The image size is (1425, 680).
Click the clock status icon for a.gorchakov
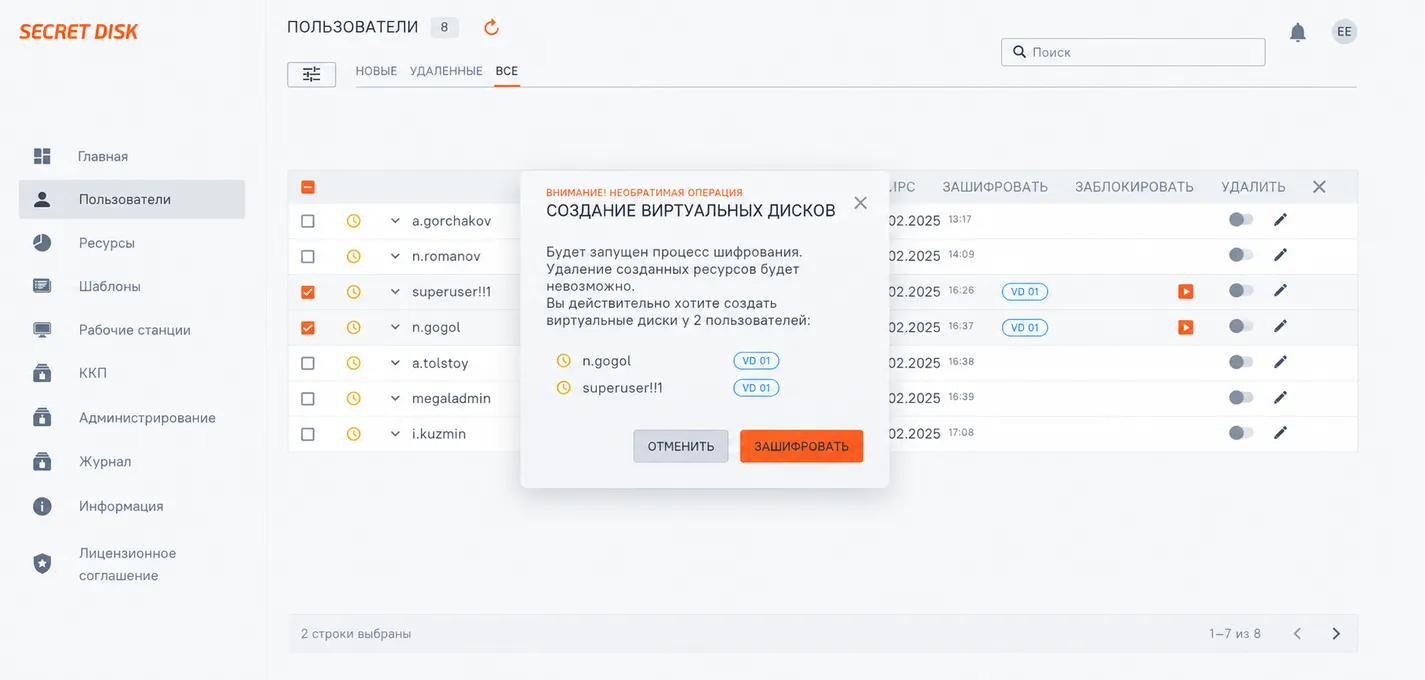click(353, 220)
